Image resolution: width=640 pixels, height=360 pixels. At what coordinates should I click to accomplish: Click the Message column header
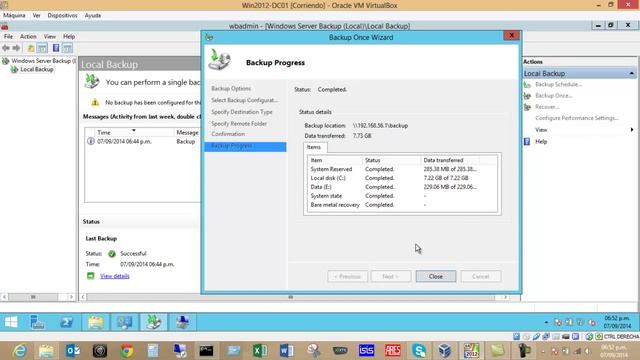pos(187,132)
